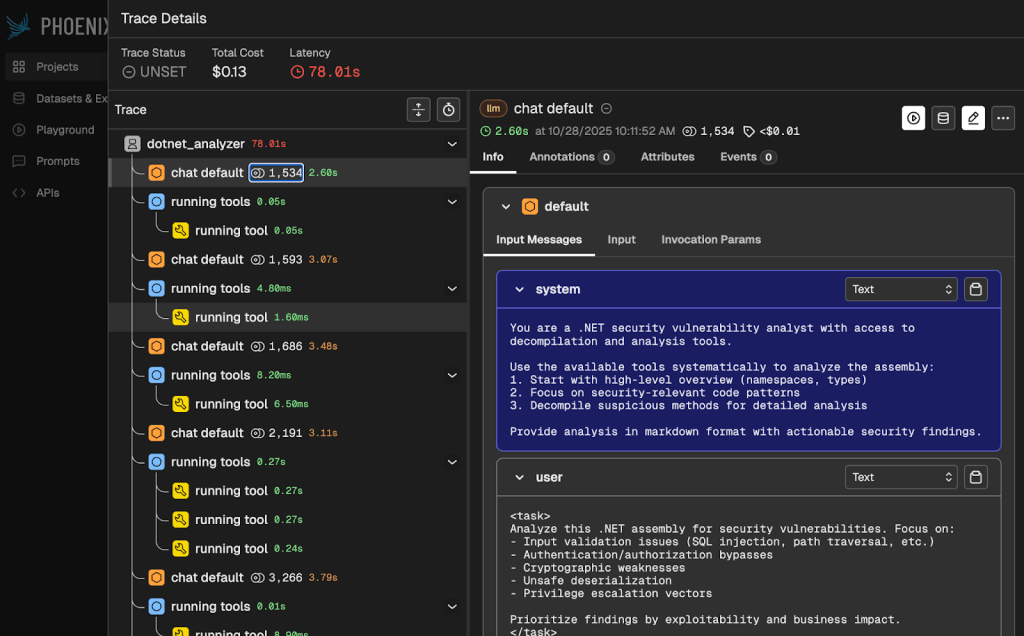This screenshot has width=1024, height=636.
Task: Collapse the default section chevron
Action: pos(506,207)
